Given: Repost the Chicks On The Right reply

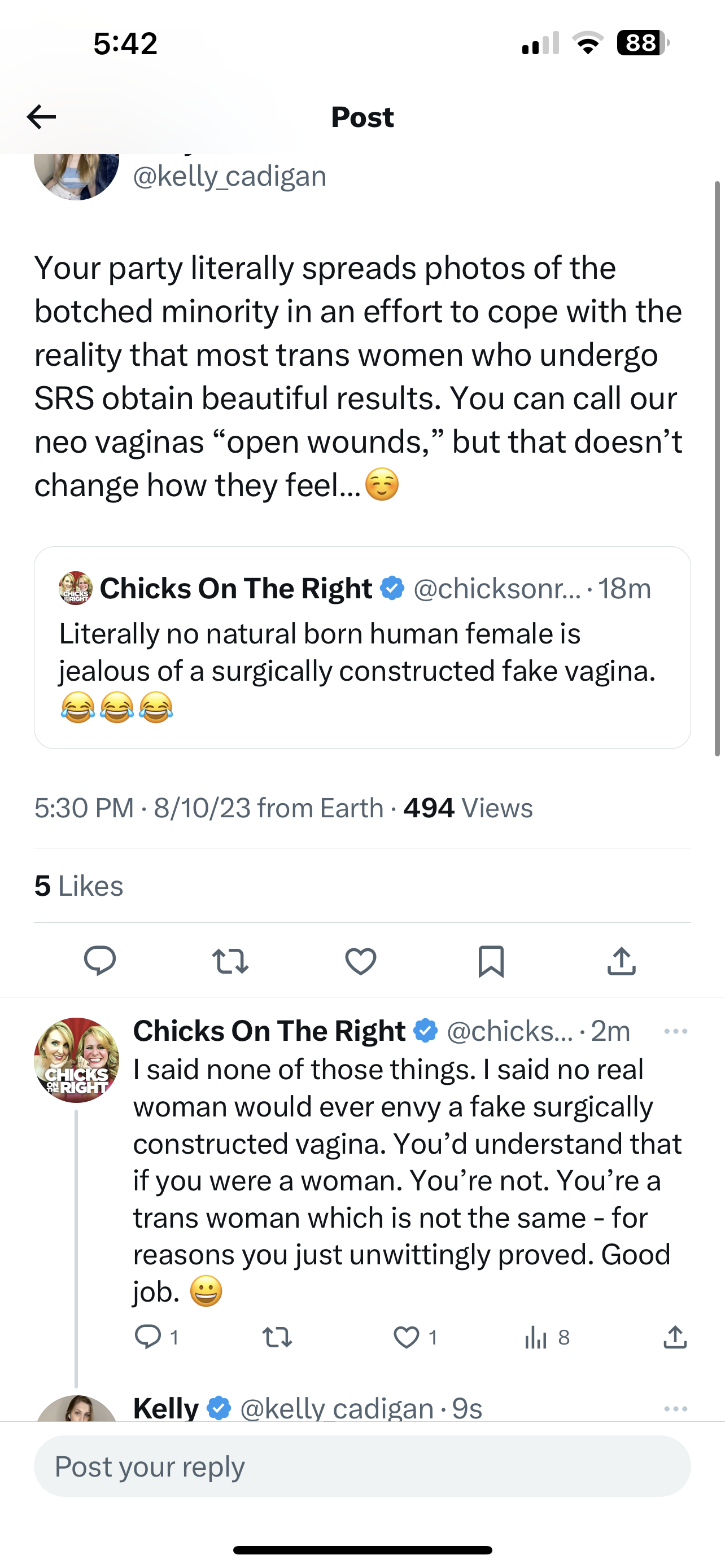Looking at the screenshot, I should [277, 1337].
